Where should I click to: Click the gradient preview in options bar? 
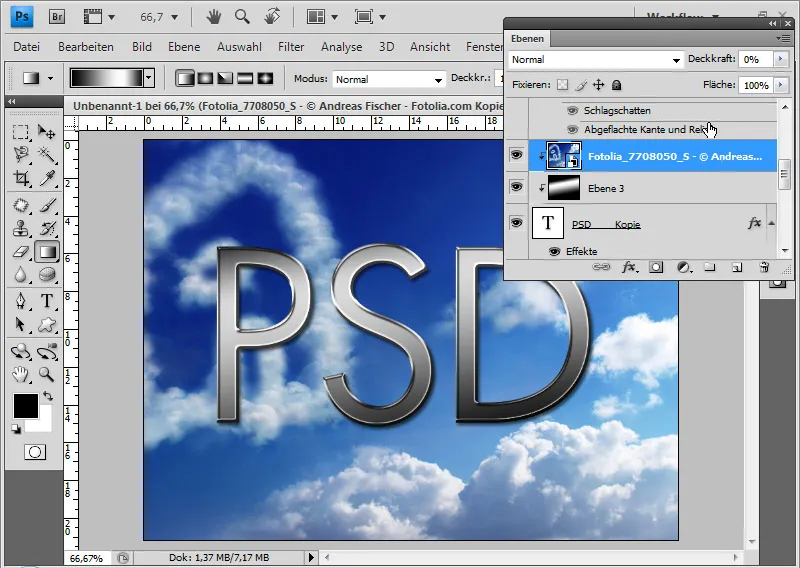coord(107,78)
